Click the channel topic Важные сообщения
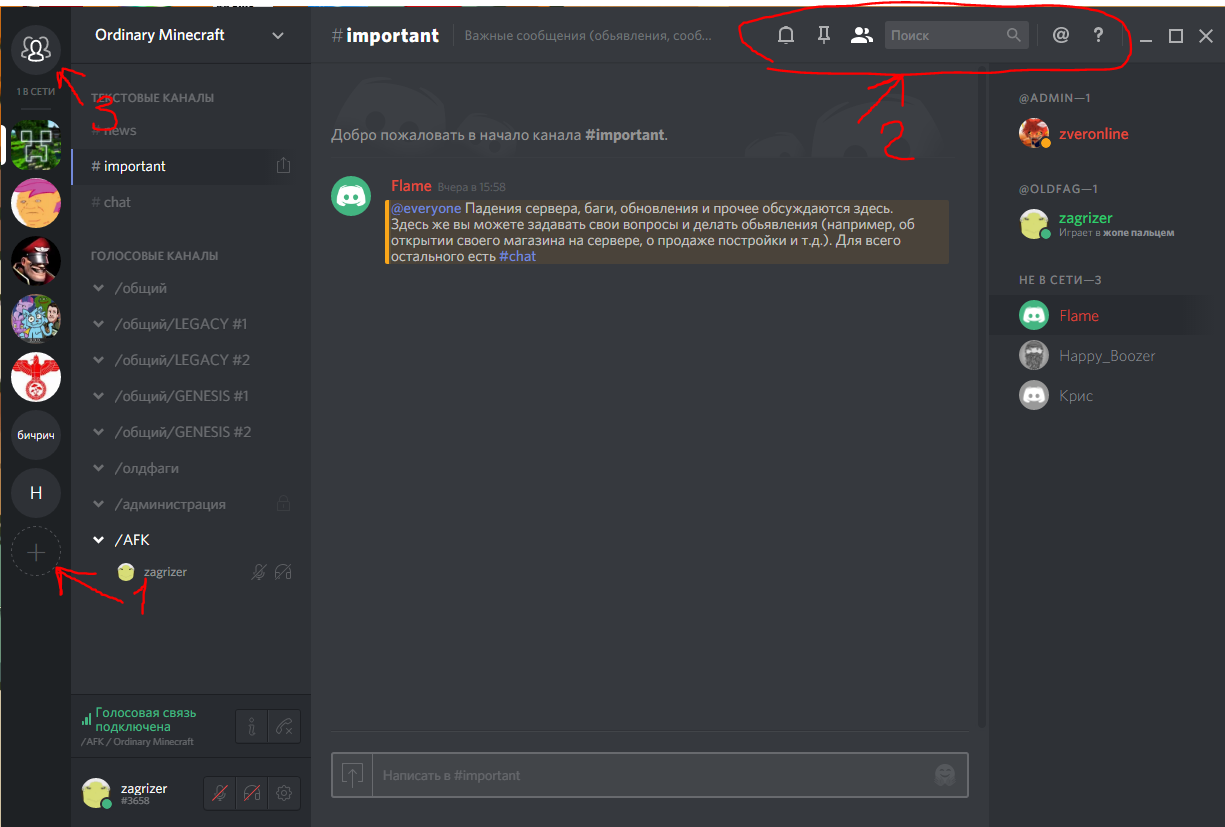 [588, 35]
